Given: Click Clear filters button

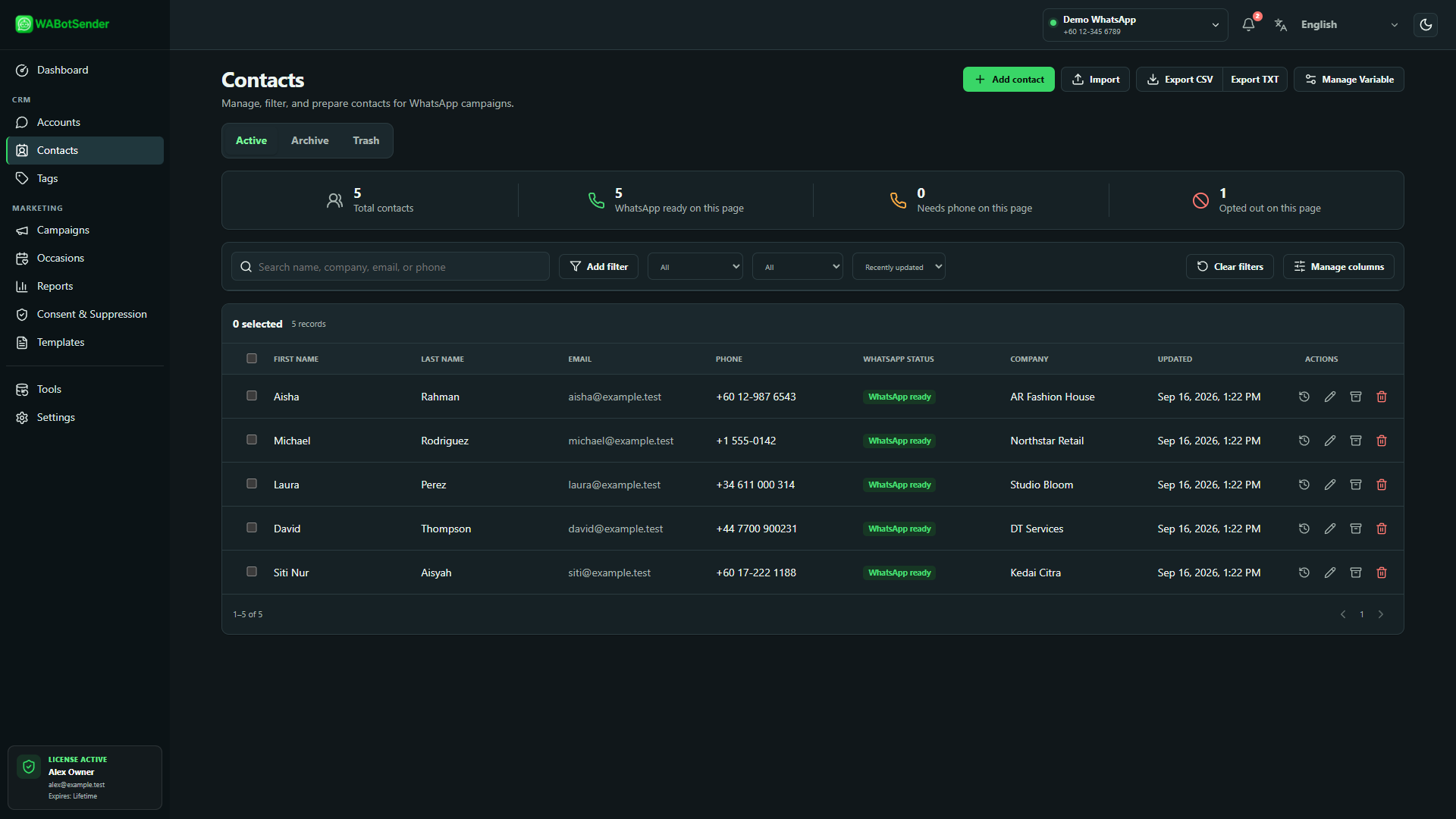Looking at the screenshot, I should (1230, 266).
